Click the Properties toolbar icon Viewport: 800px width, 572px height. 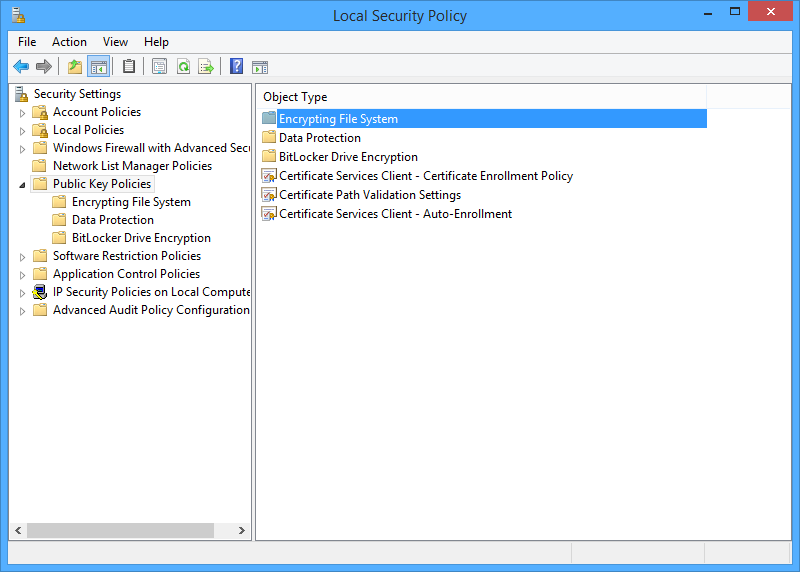(x=159, y=67)
